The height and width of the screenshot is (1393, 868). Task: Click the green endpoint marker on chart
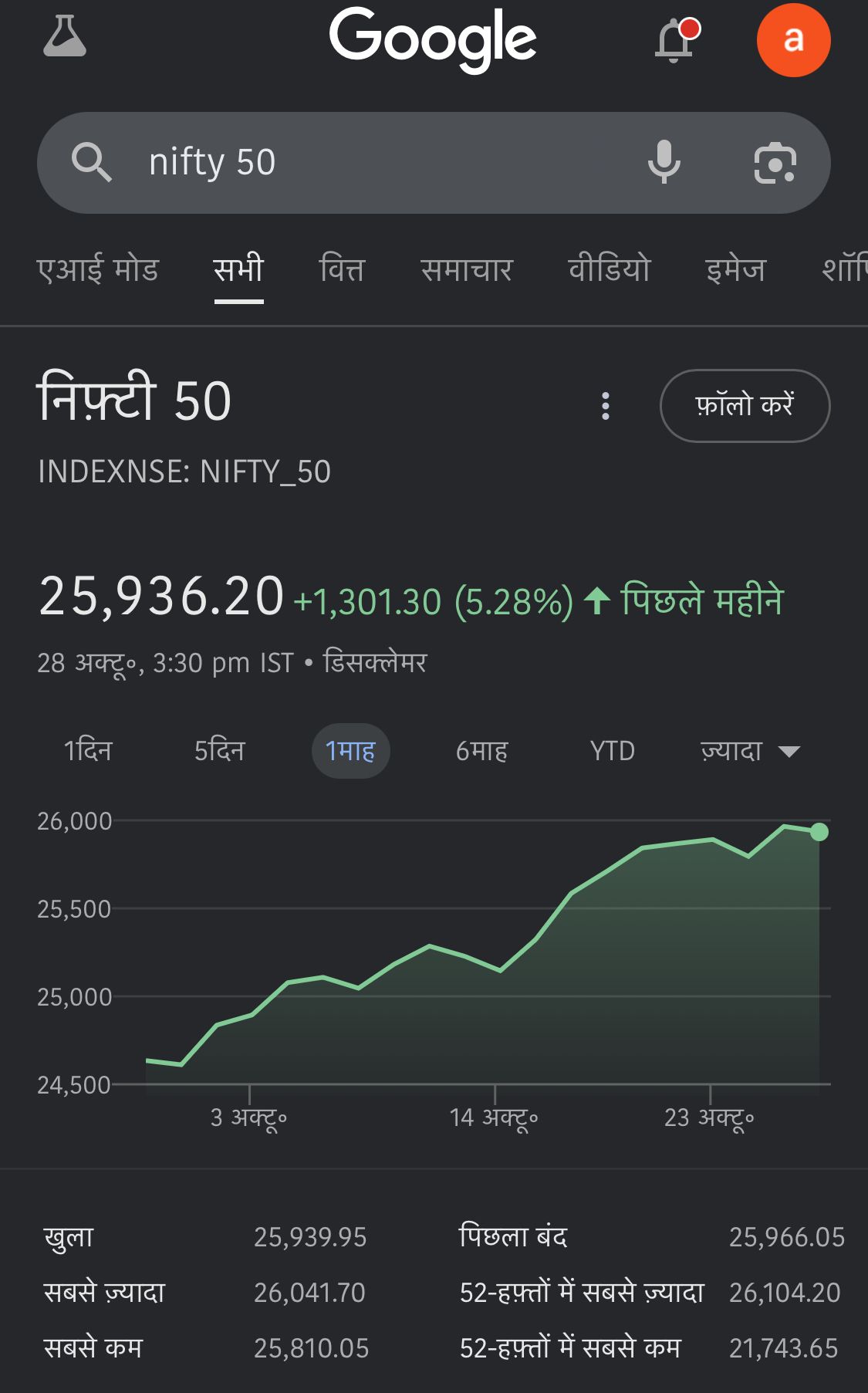click(819, 832)
